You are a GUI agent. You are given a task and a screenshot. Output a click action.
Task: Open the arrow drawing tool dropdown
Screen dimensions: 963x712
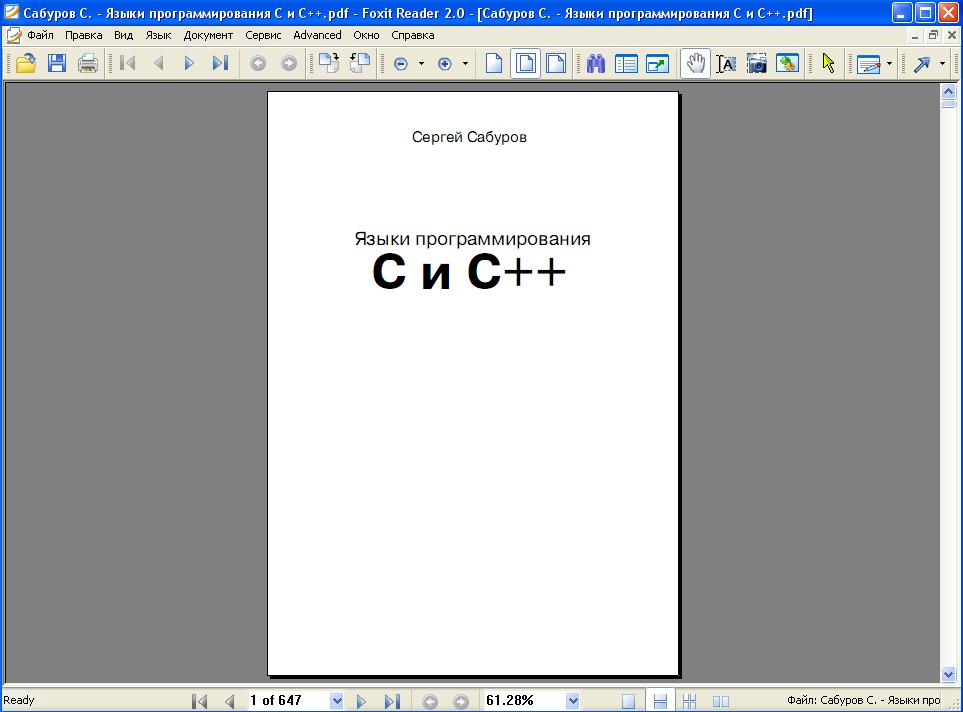942,63
